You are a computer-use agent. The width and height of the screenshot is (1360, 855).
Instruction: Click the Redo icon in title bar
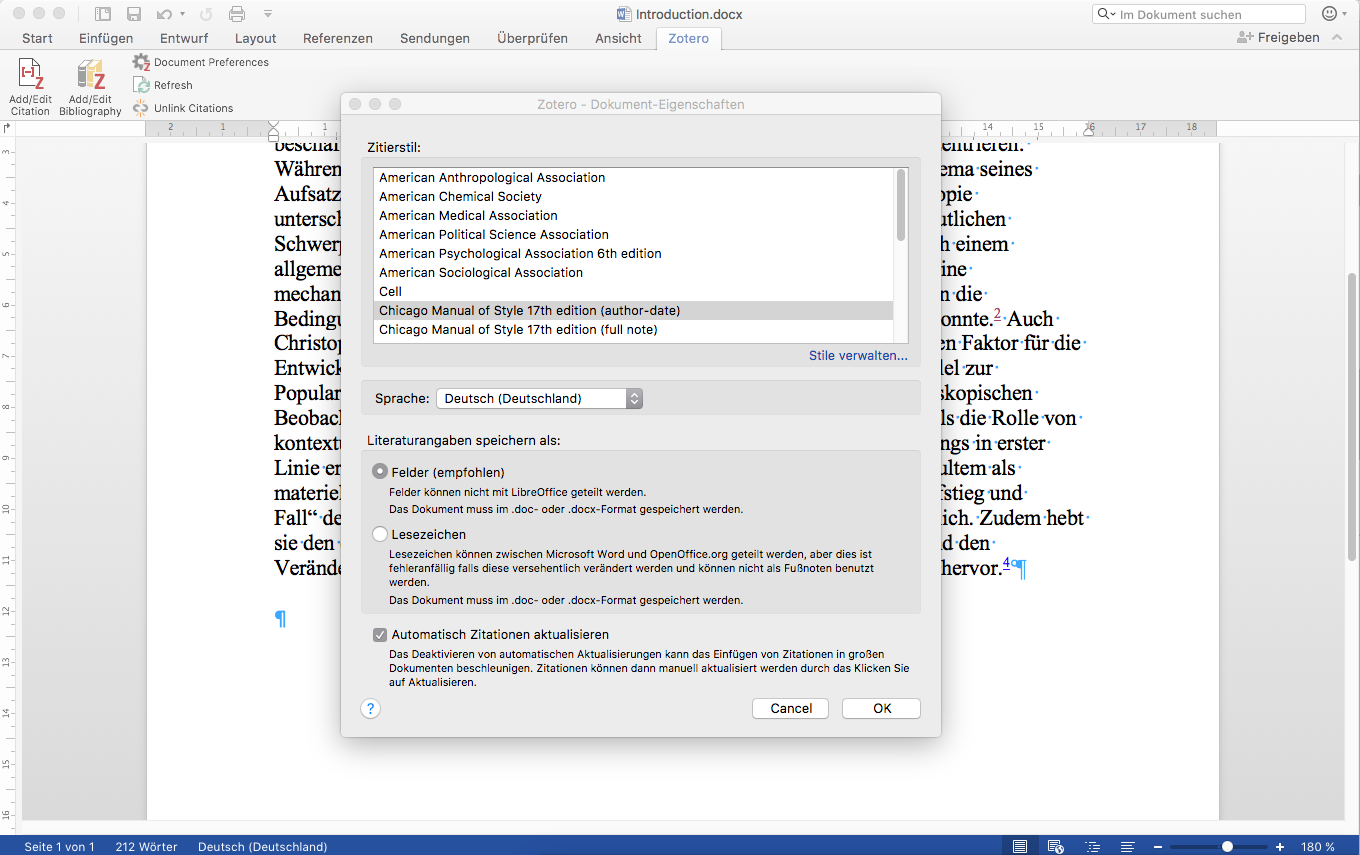click(205, 14)
